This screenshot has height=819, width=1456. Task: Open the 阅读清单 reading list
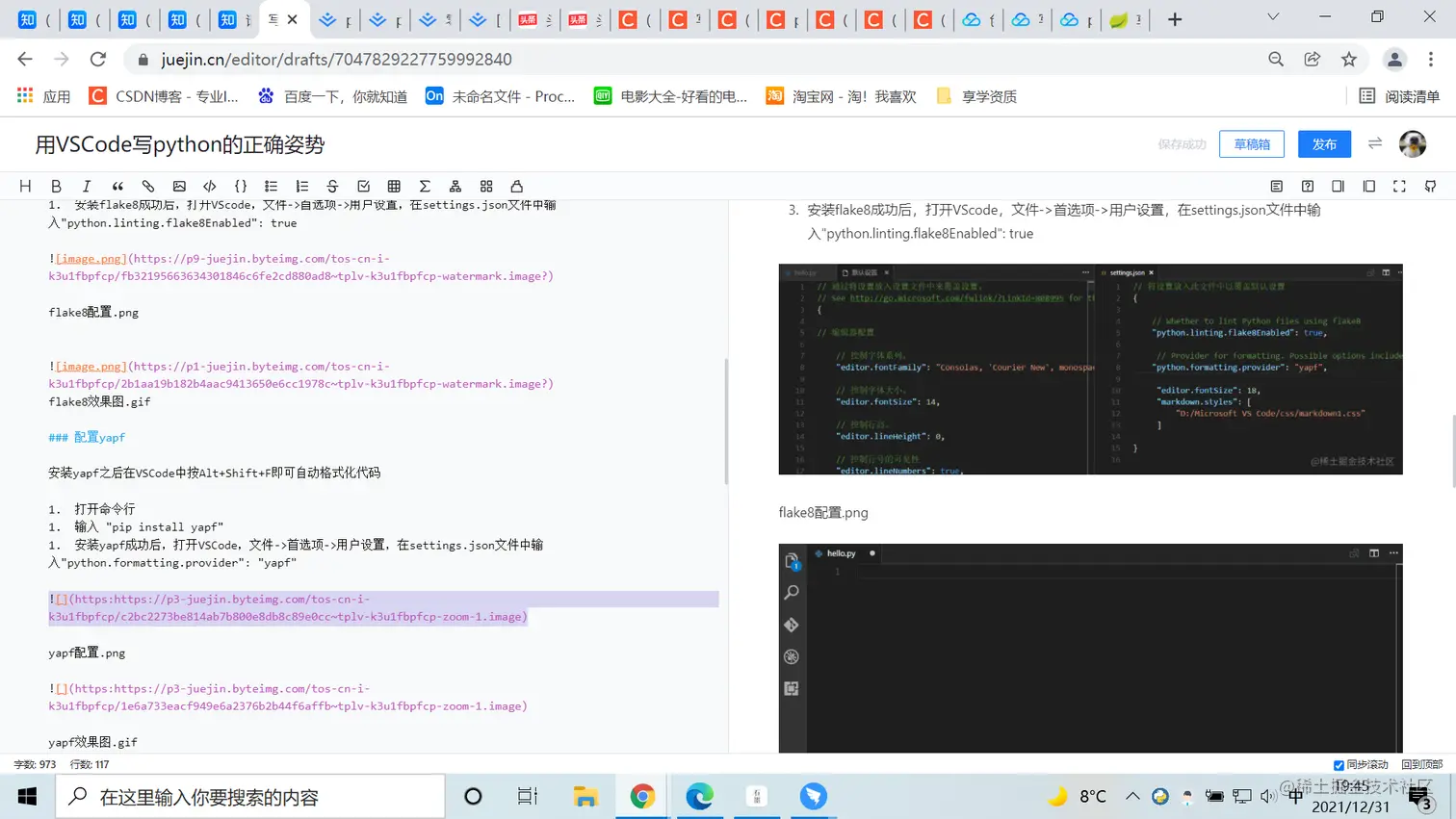pos(1399,96)
